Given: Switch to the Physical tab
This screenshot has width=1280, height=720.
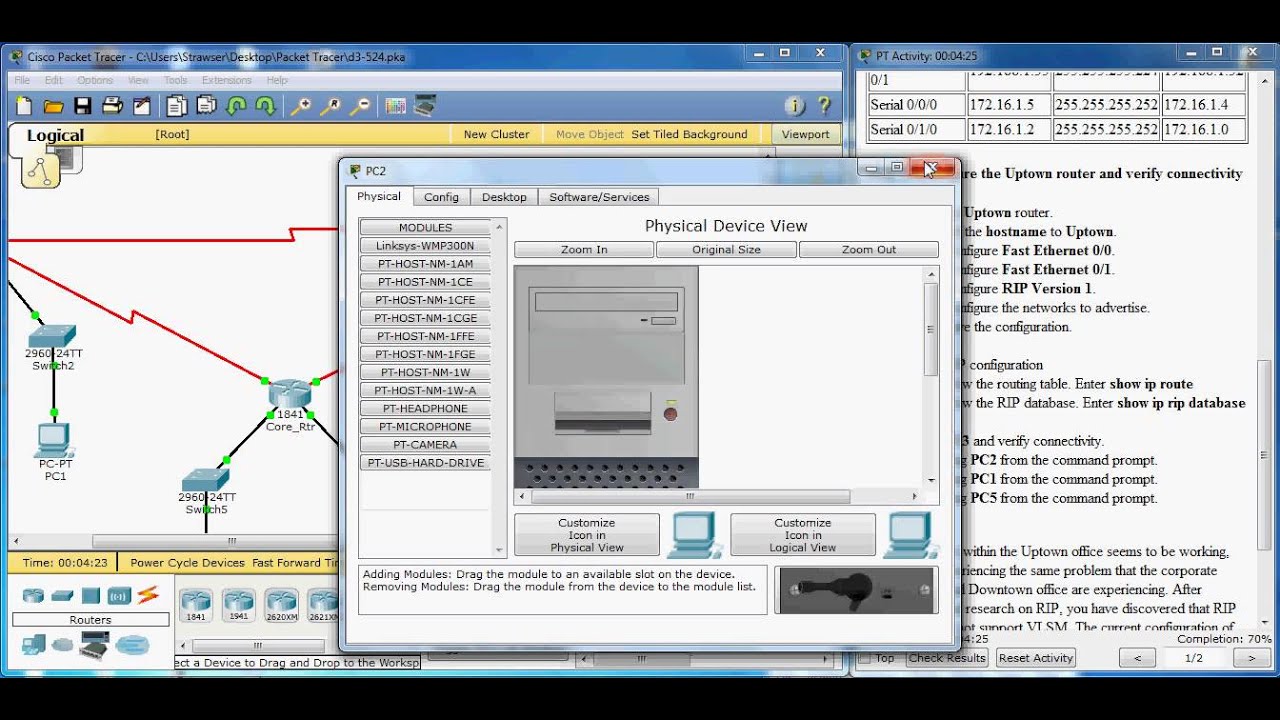Looking at the screenshot, I should click(x=379, y=197).
